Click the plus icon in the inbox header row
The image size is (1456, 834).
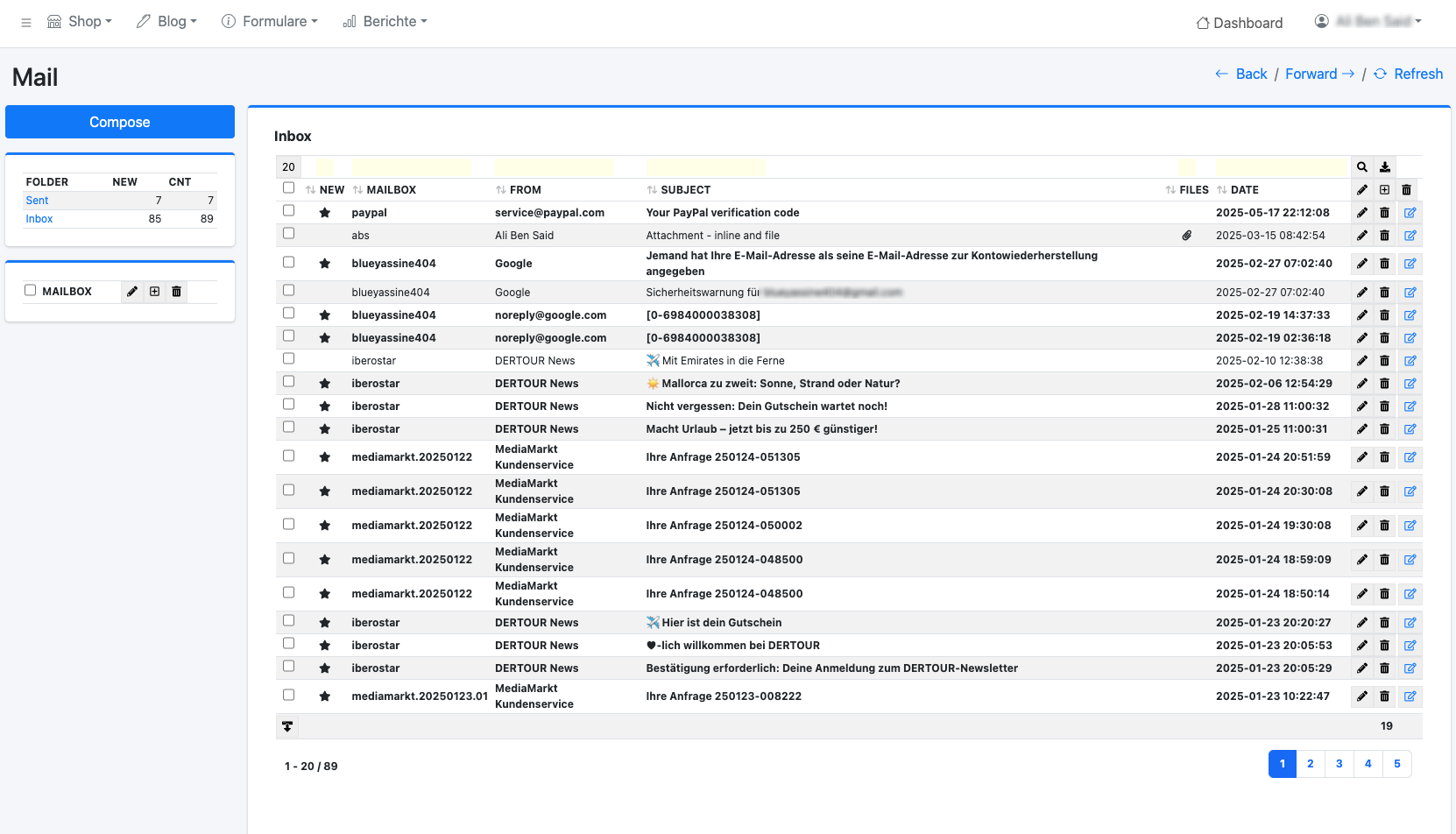1385,190
